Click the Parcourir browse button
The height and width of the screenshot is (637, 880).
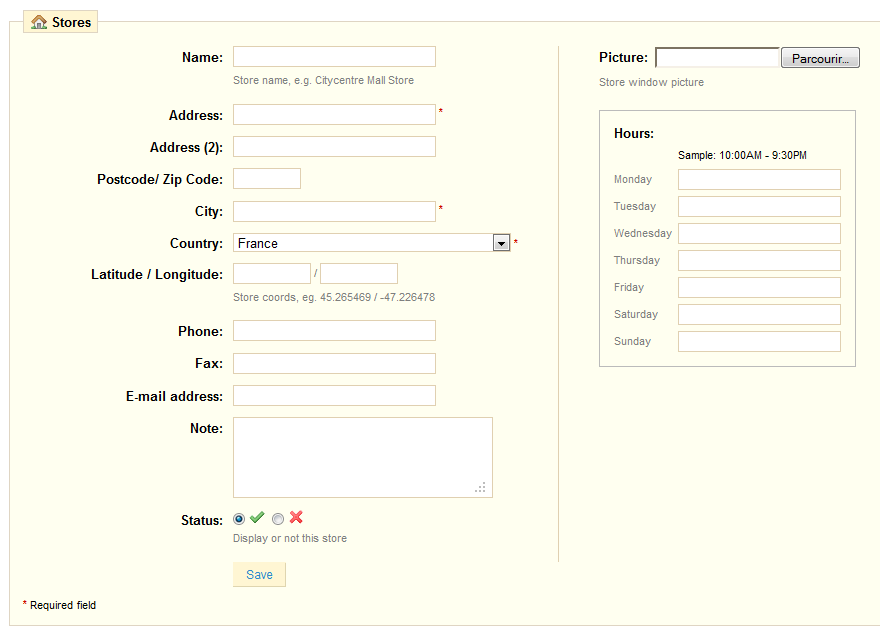pos(820,58)
